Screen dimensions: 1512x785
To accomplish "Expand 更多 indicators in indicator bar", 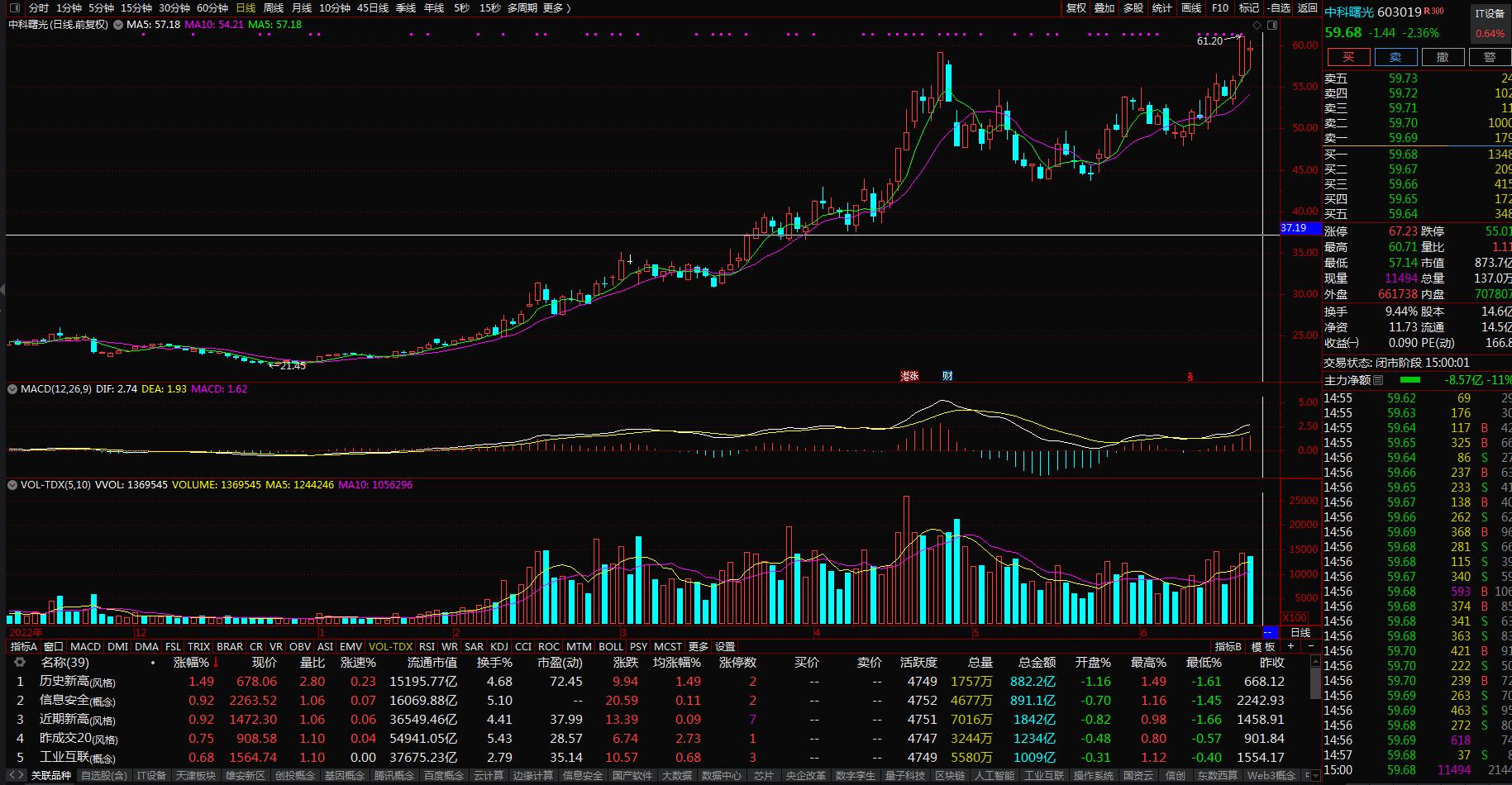I will coord(699,647).
